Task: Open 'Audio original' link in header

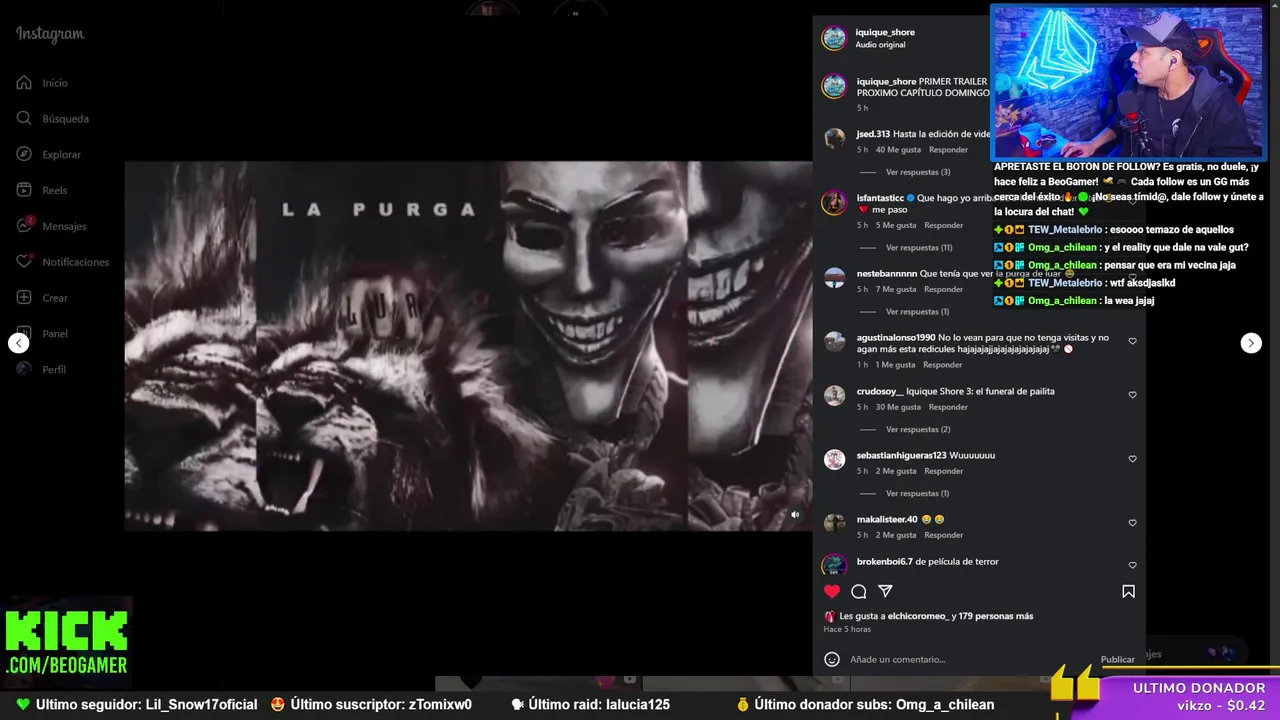Action: pyautogui.click(x=880, y=45)
